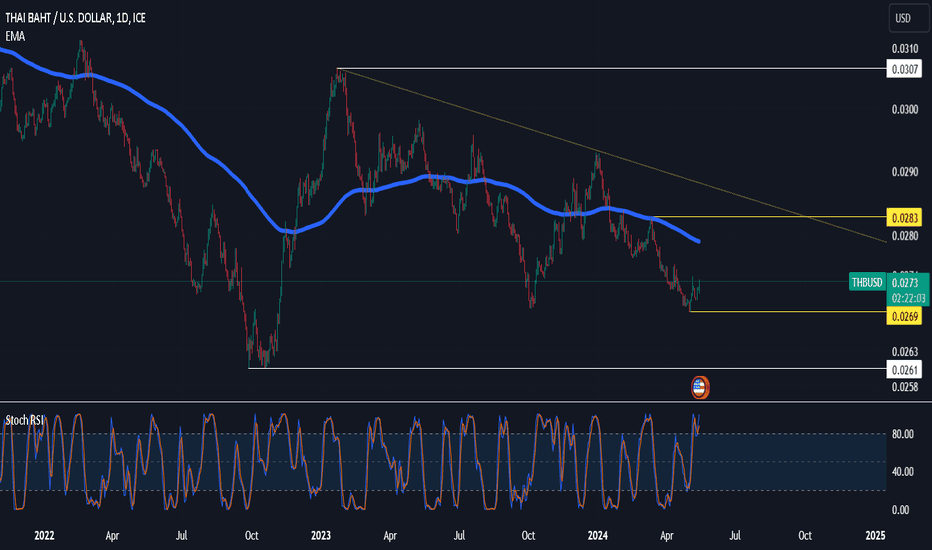
Task: Click the 0.0280 price axis value
Action: [x=905, y=236]
